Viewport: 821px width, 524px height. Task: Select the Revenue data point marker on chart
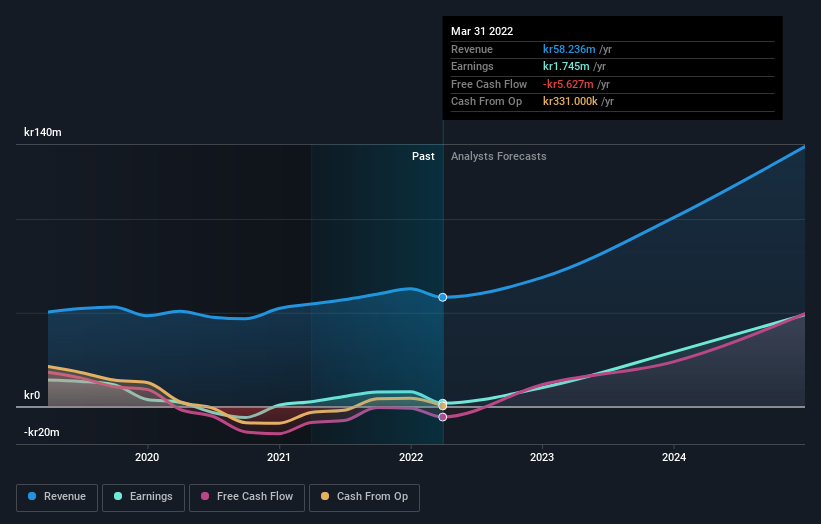coord(442,297)
